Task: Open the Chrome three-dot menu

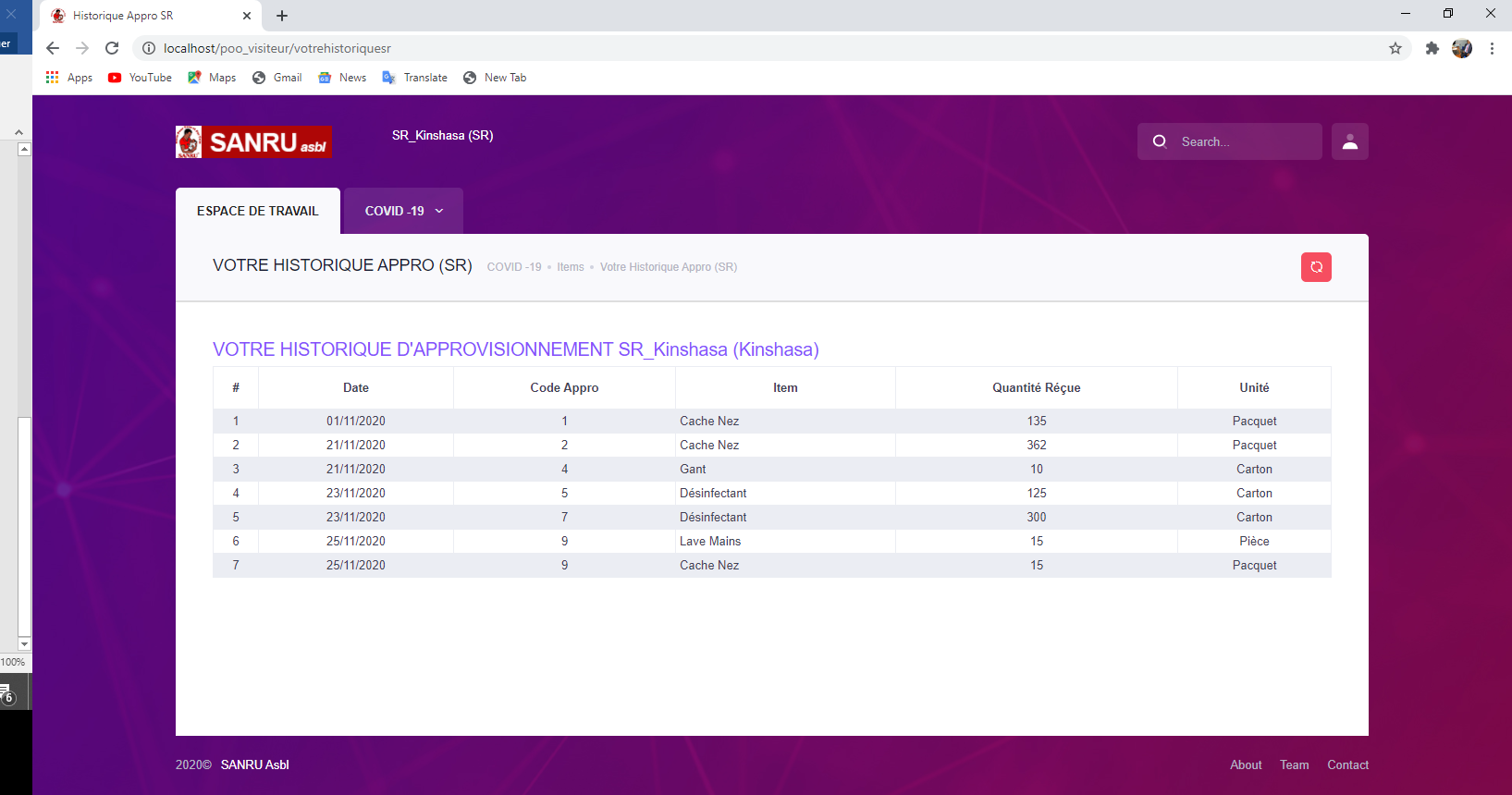Action: click(1492, 48)
